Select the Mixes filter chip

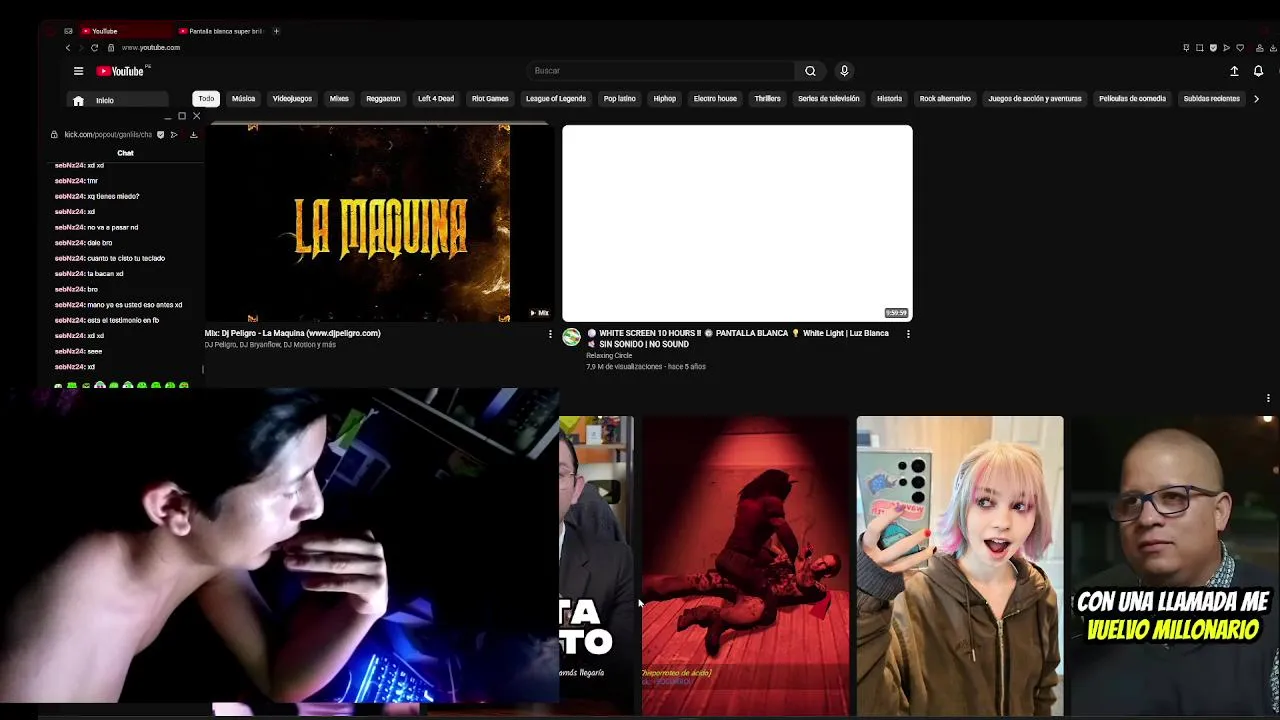339,99
